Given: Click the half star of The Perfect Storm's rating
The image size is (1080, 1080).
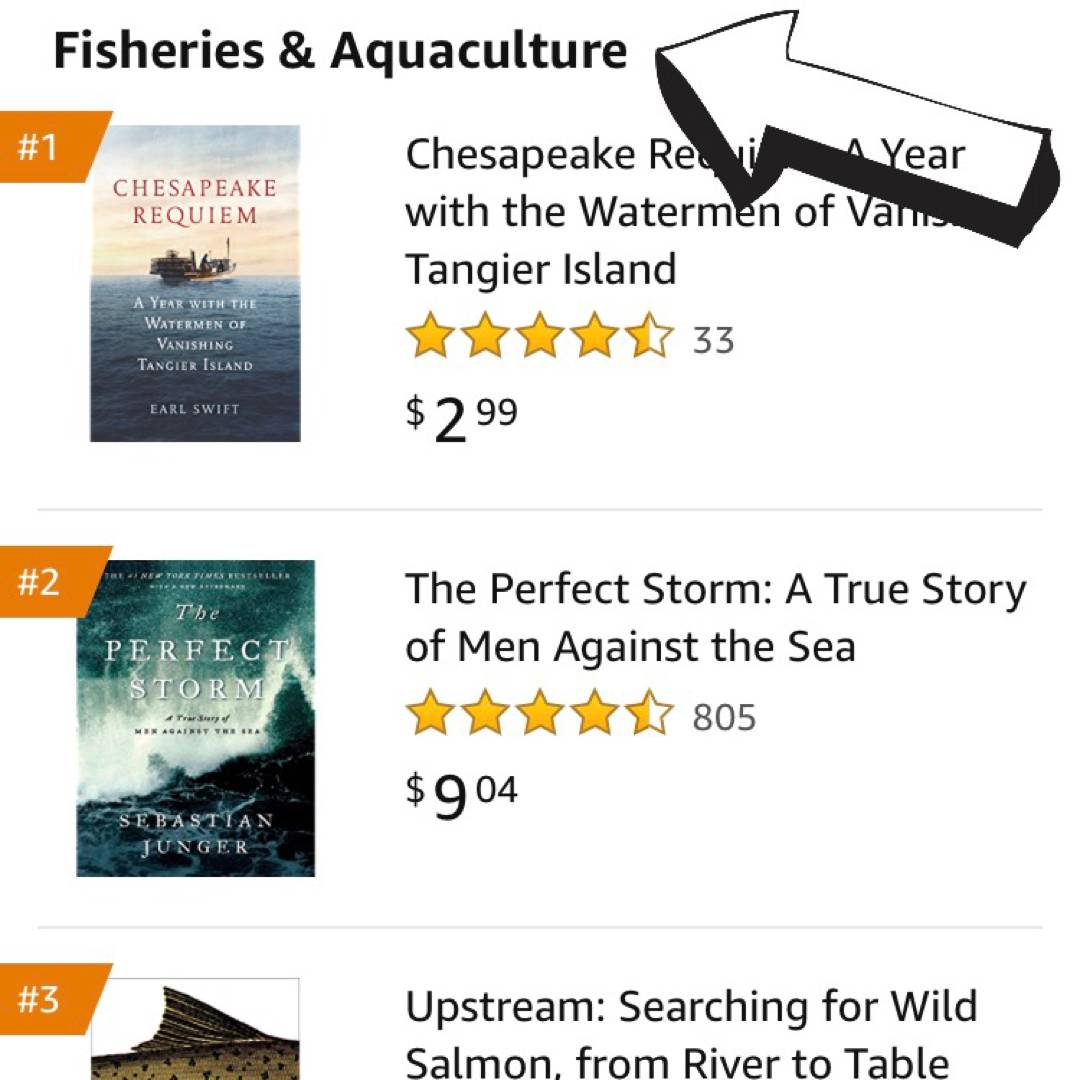Looking at the screenshot, I should 649,714.
